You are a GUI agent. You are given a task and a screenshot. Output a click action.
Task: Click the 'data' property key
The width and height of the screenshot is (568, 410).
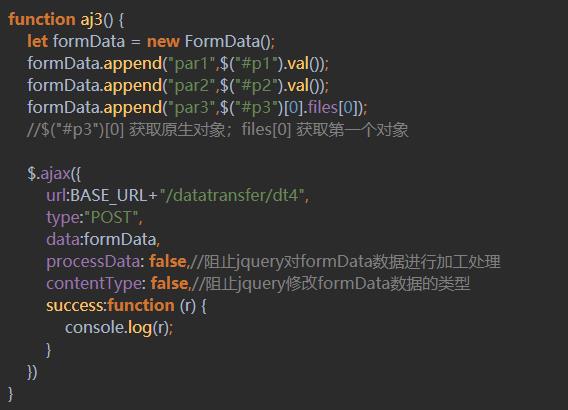(63, 239)
